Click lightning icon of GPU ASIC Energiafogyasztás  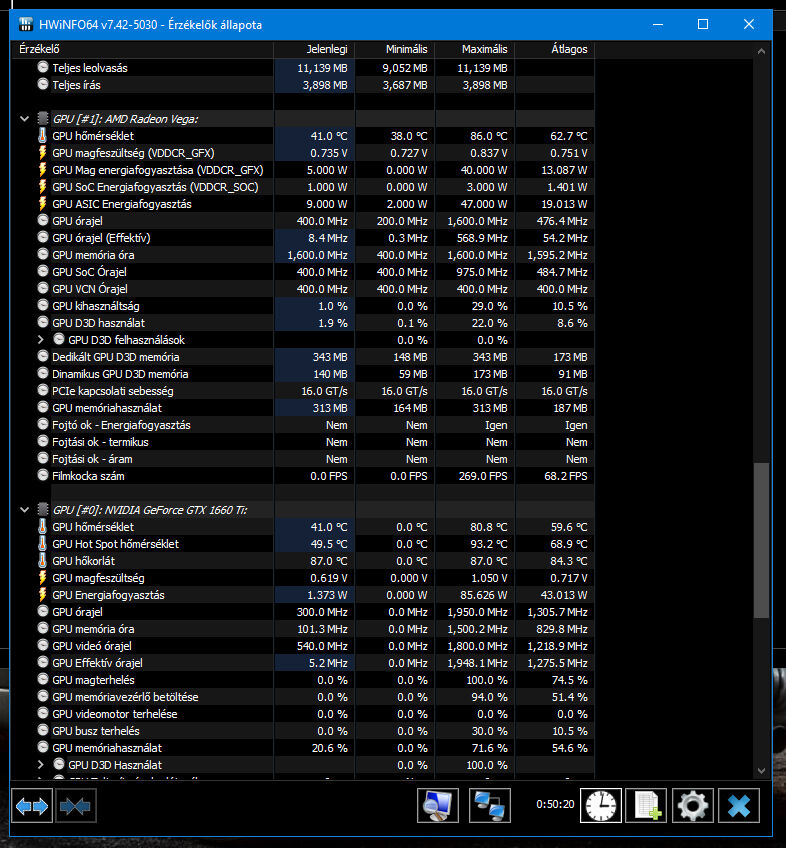[x=43, y=203]
